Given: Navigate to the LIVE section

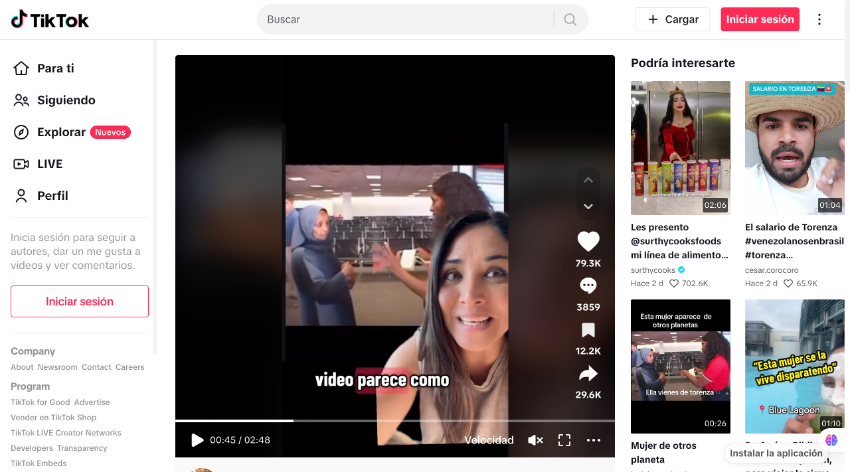Looking at the screenshot, I should (x=50, y=164).
